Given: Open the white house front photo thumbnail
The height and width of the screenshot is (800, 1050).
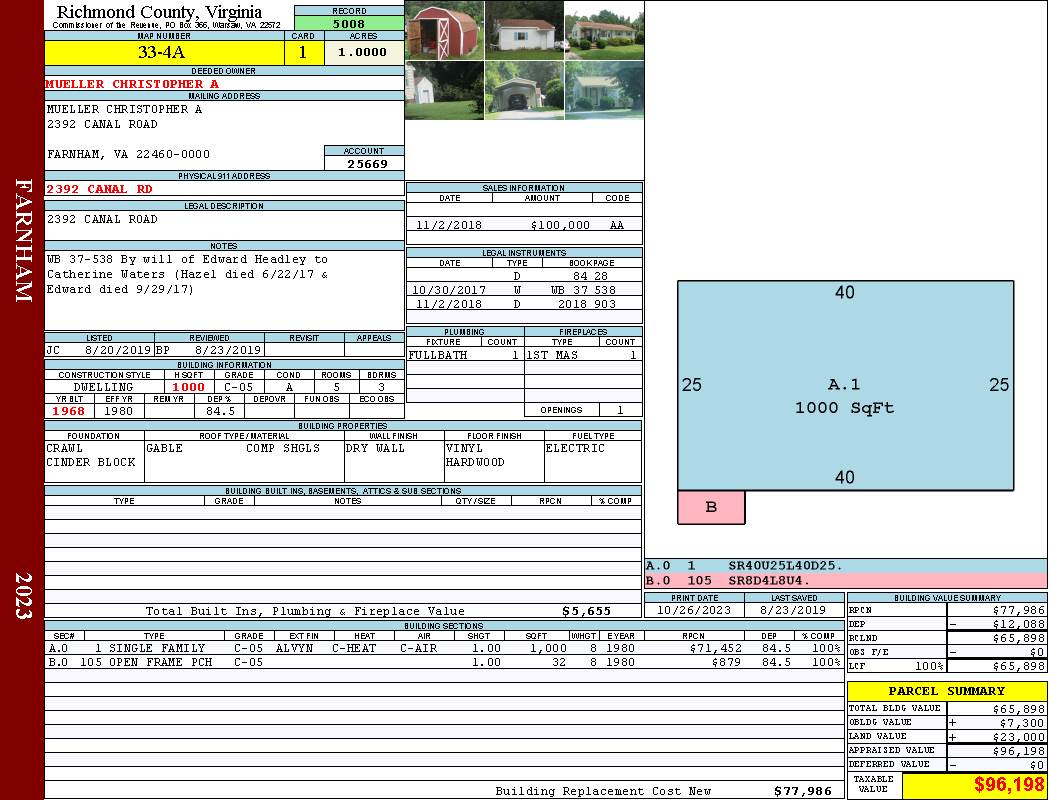Looking at the screenshot, I should point(524,31).
